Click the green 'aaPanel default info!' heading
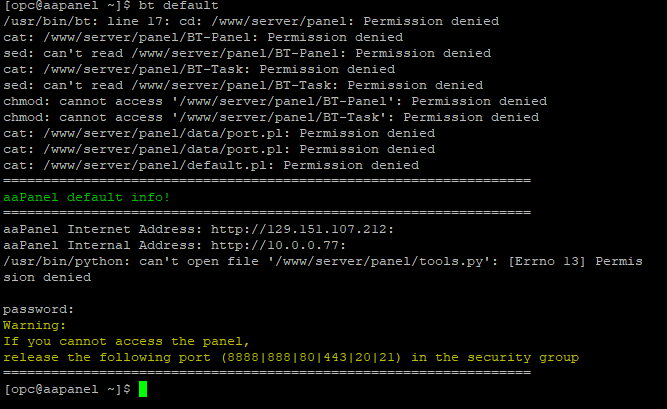This screenshot has height=409, width=667. pos(87,197)
